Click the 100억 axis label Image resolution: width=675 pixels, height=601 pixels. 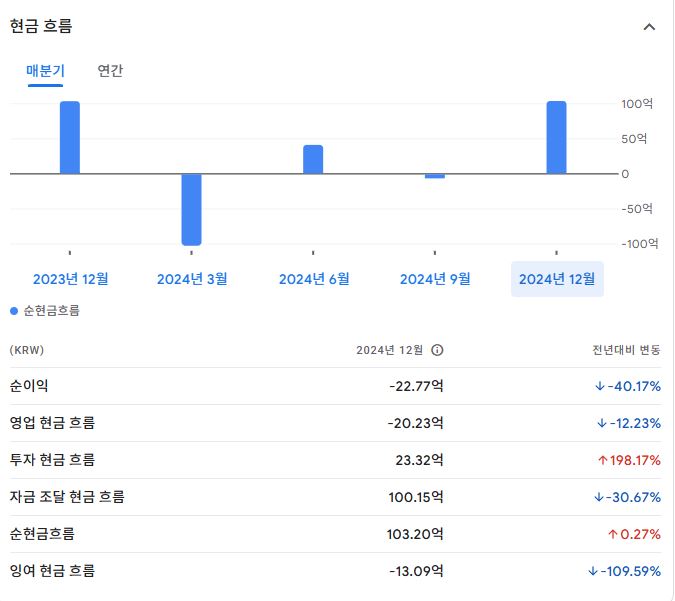click(x=637, y=104)
